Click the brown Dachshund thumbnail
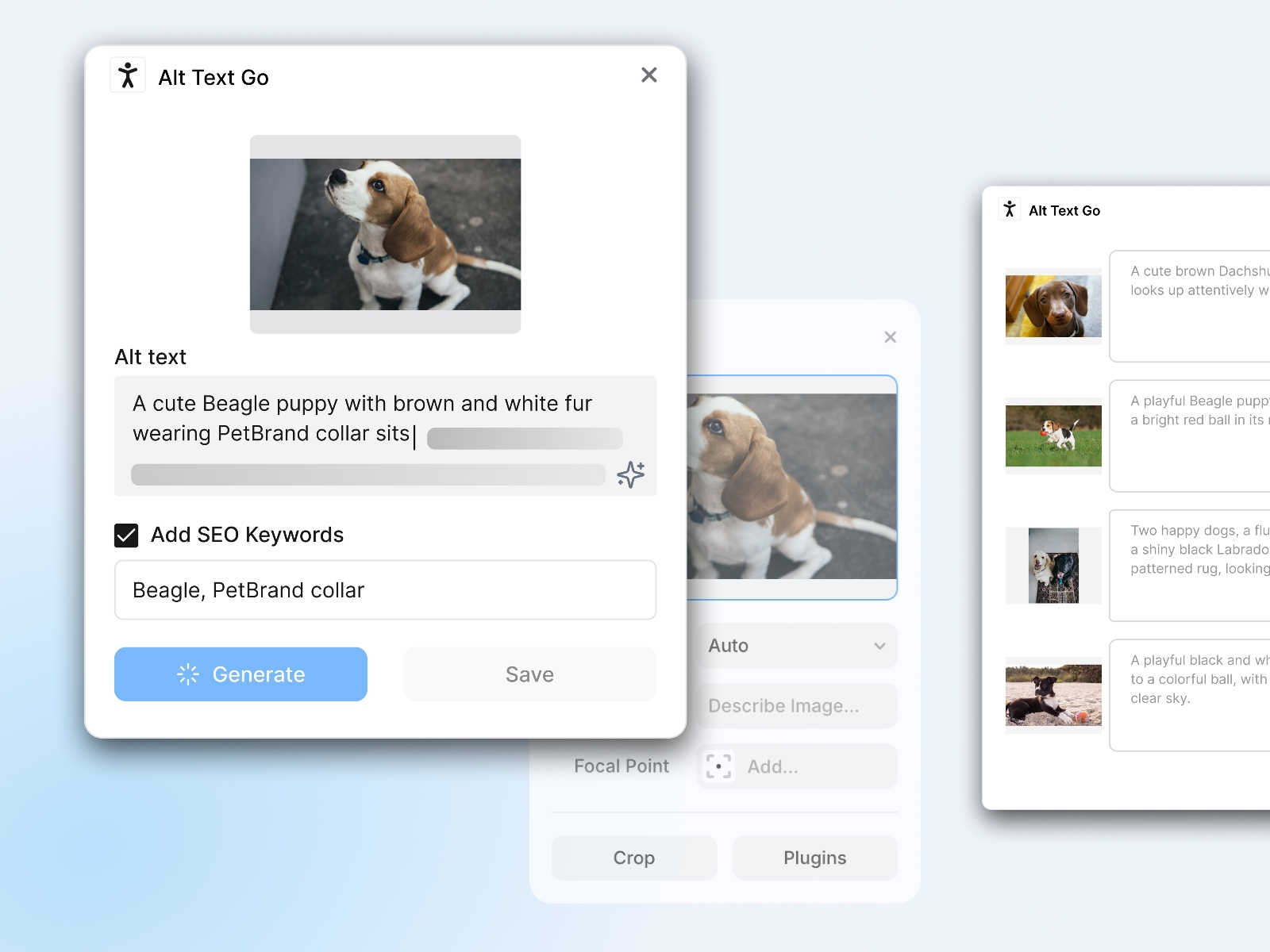 (1053, 306)
